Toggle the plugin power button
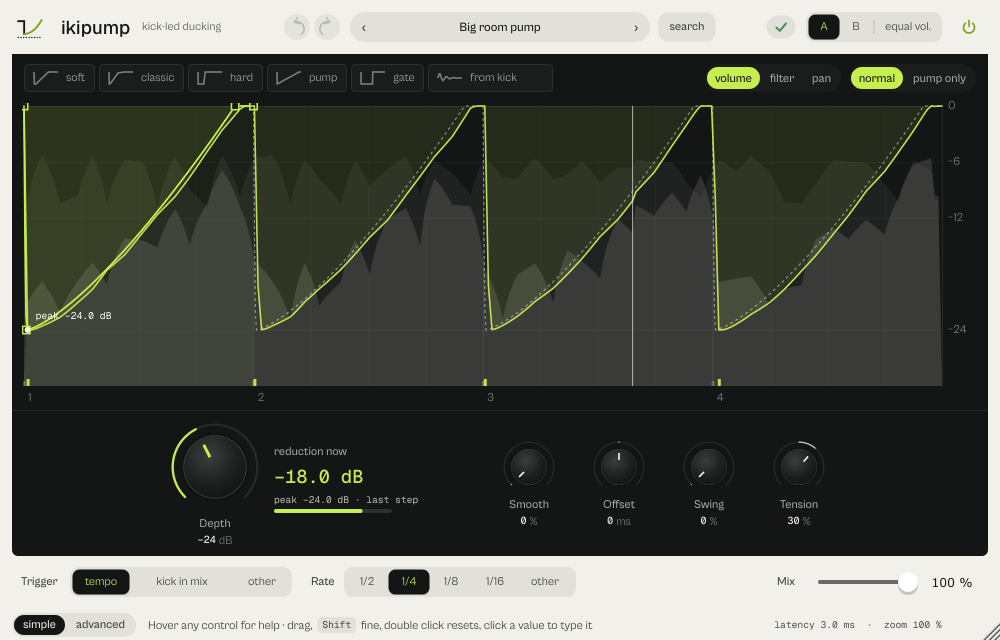1000x640 pixels. click(969, 27)
